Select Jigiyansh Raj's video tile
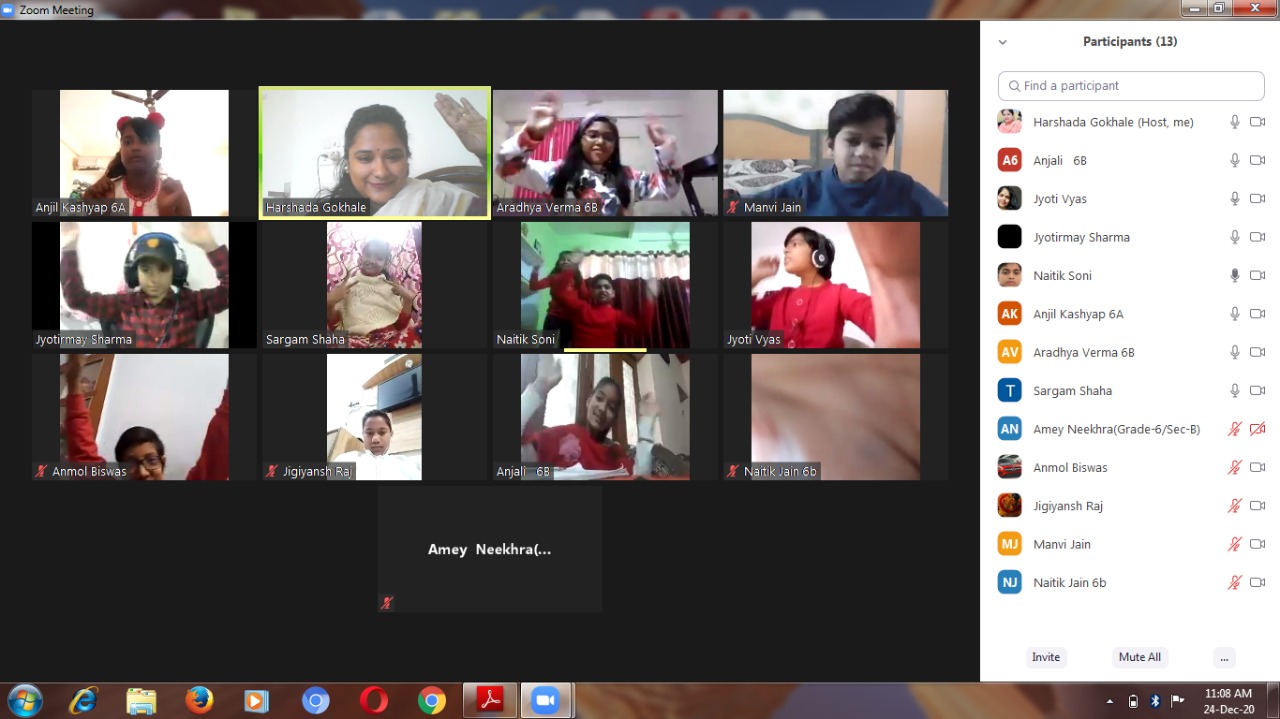The width and height of the screenshot is (1280, 719). click(x=375, y=417)
